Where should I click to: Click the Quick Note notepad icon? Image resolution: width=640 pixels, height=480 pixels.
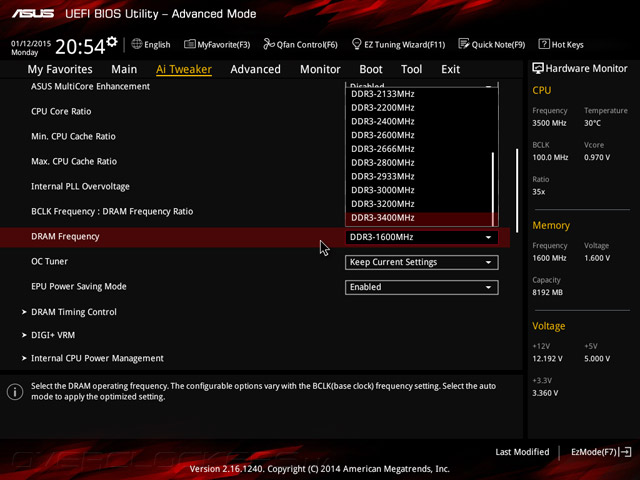464,44
